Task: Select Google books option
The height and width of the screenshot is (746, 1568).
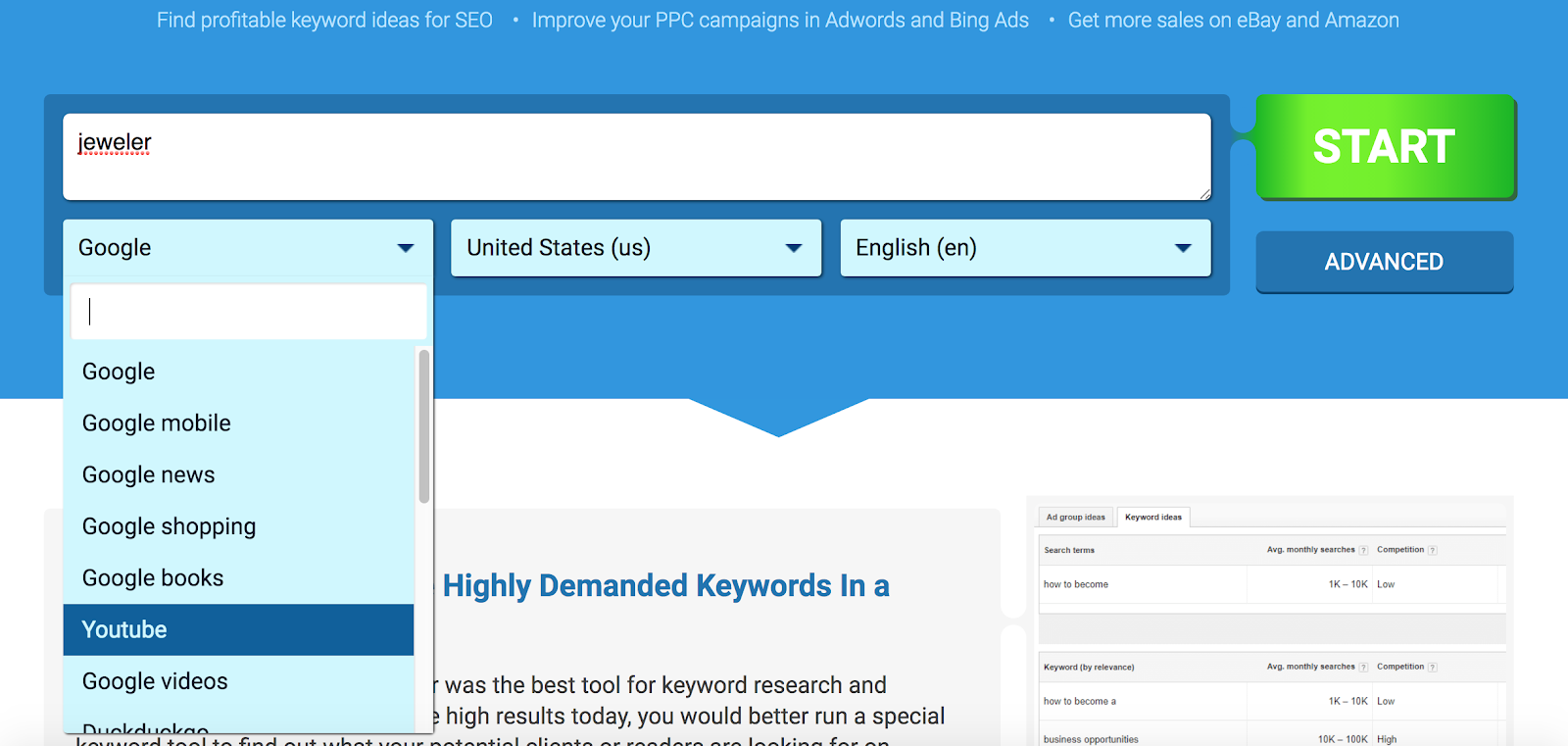Action: 239,578
